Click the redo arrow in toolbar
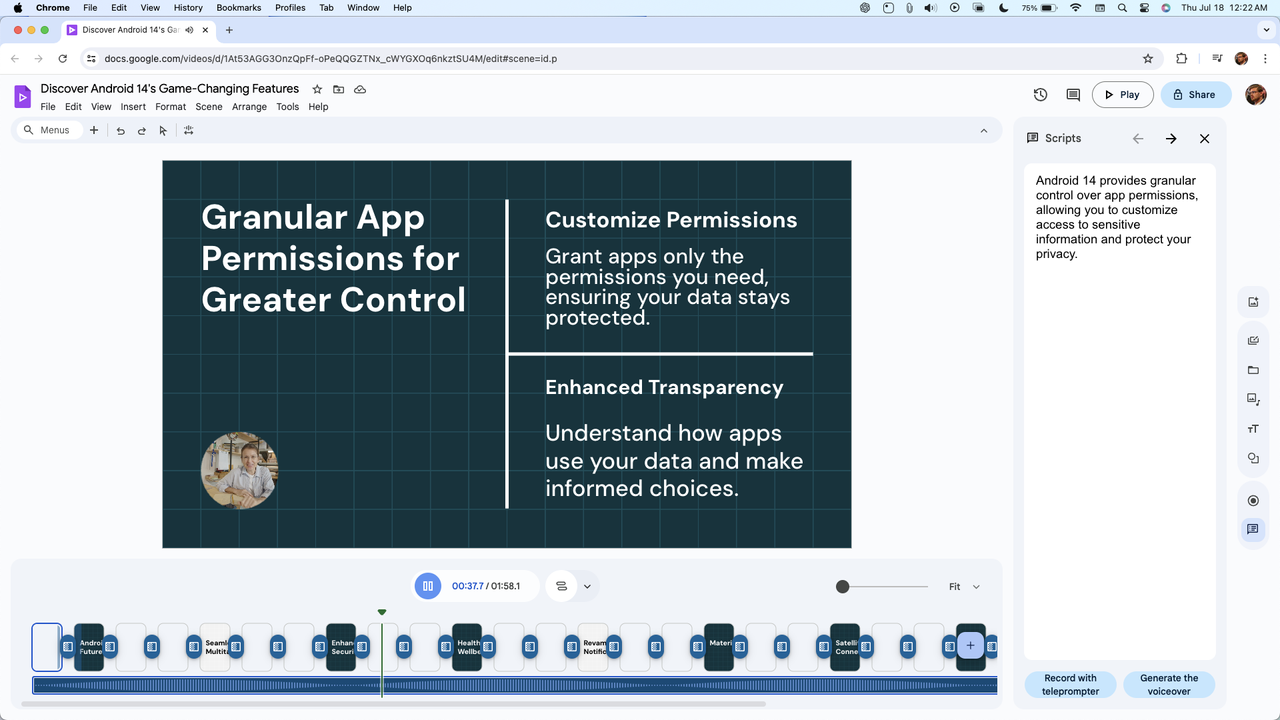The height and width of the screenshot is (720, 1280). pos(142,130)
